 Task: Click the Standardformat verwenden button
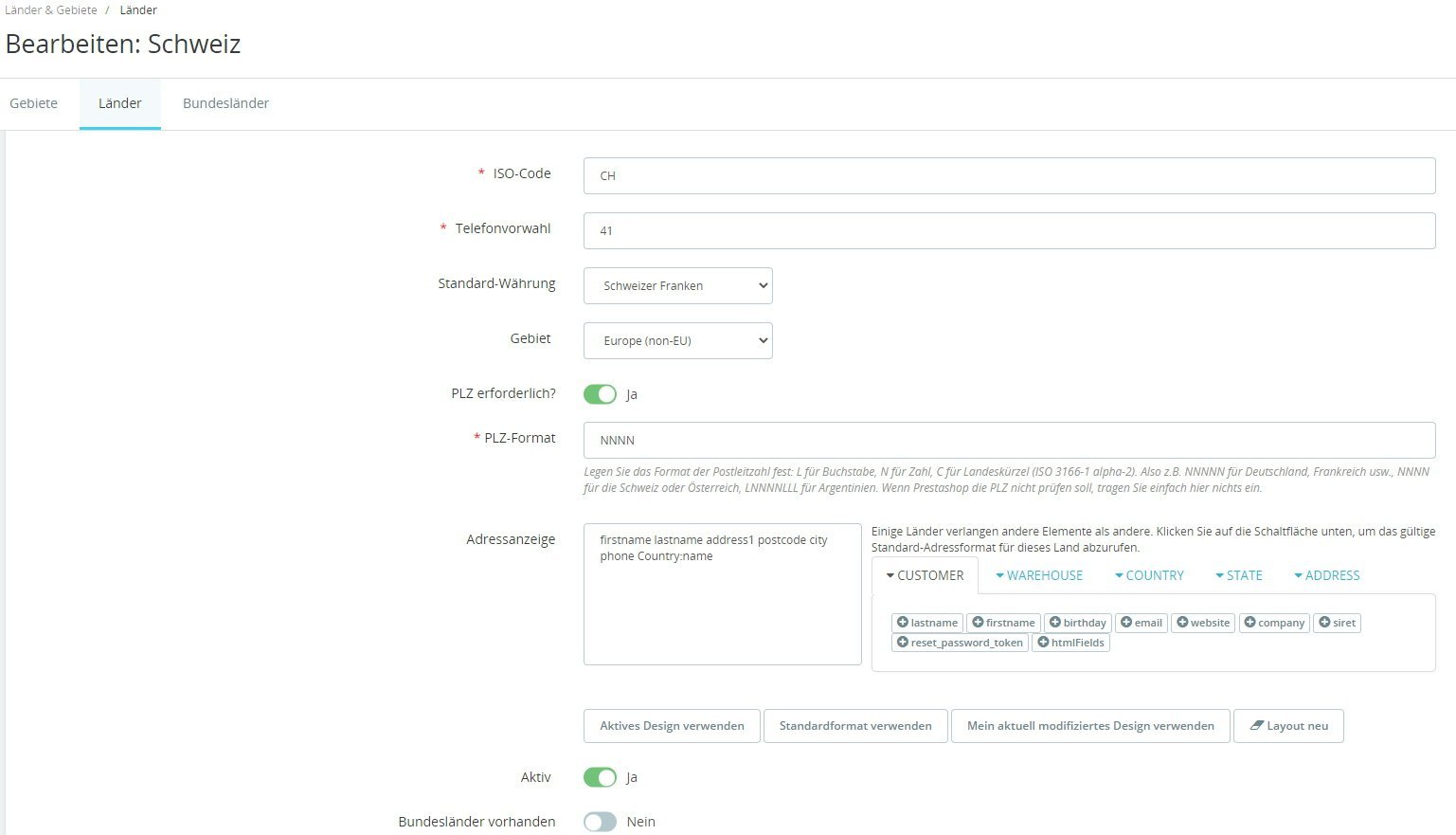pos(855,726)
